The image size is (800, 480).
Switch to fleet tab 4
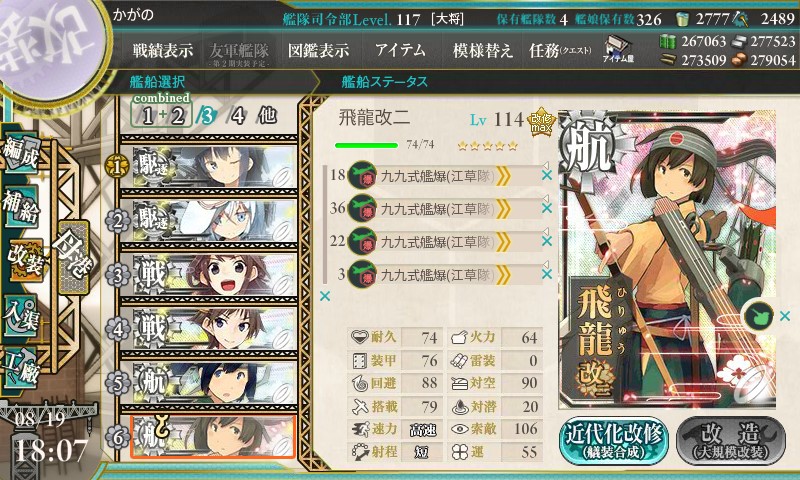coord(238,116)
